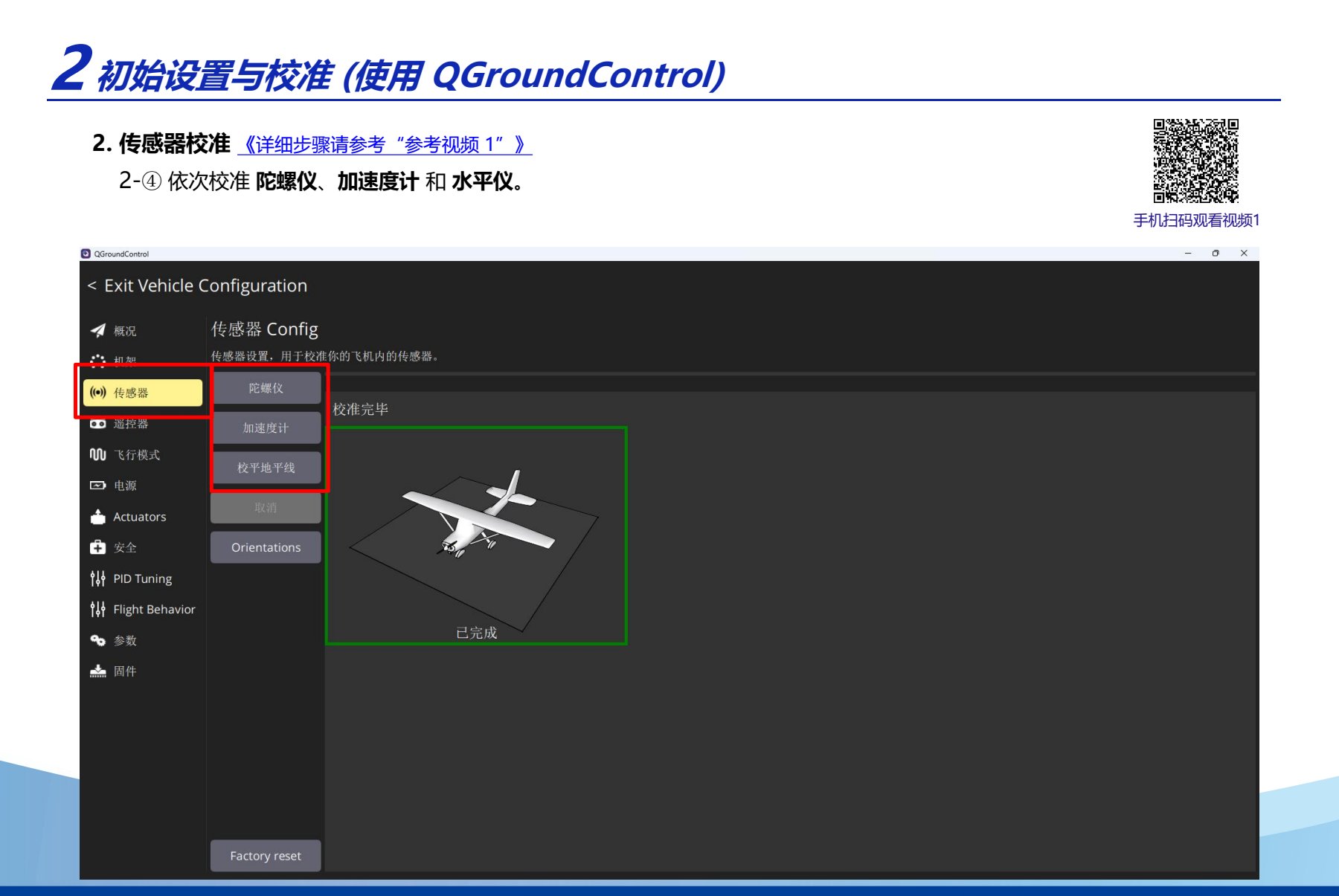
Task: Open the Orientations settings button
Action: (x=266, y=547)
